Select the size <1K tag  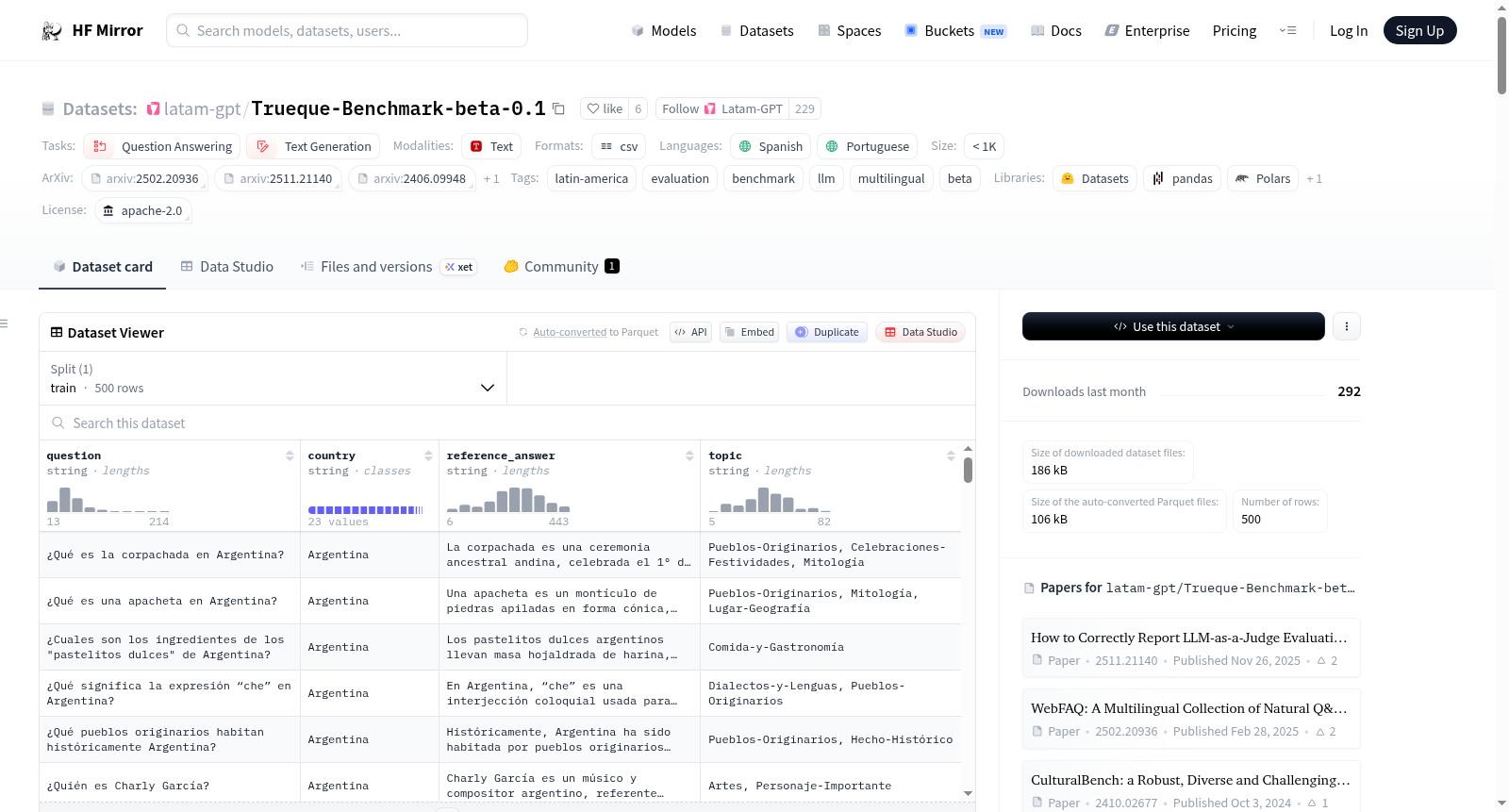(x=985, y=146)
